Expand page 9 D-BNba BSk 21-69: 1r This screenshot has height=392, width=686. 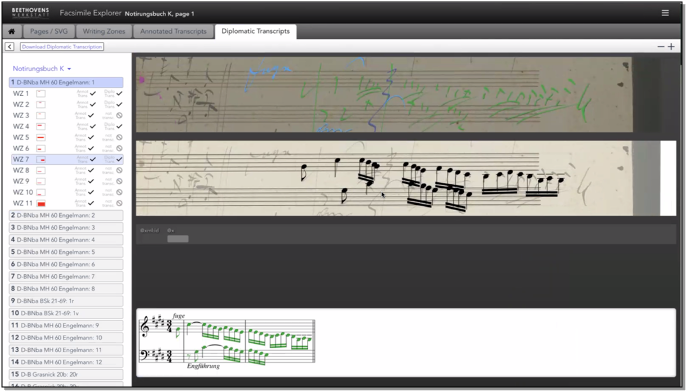click(66, 301)
